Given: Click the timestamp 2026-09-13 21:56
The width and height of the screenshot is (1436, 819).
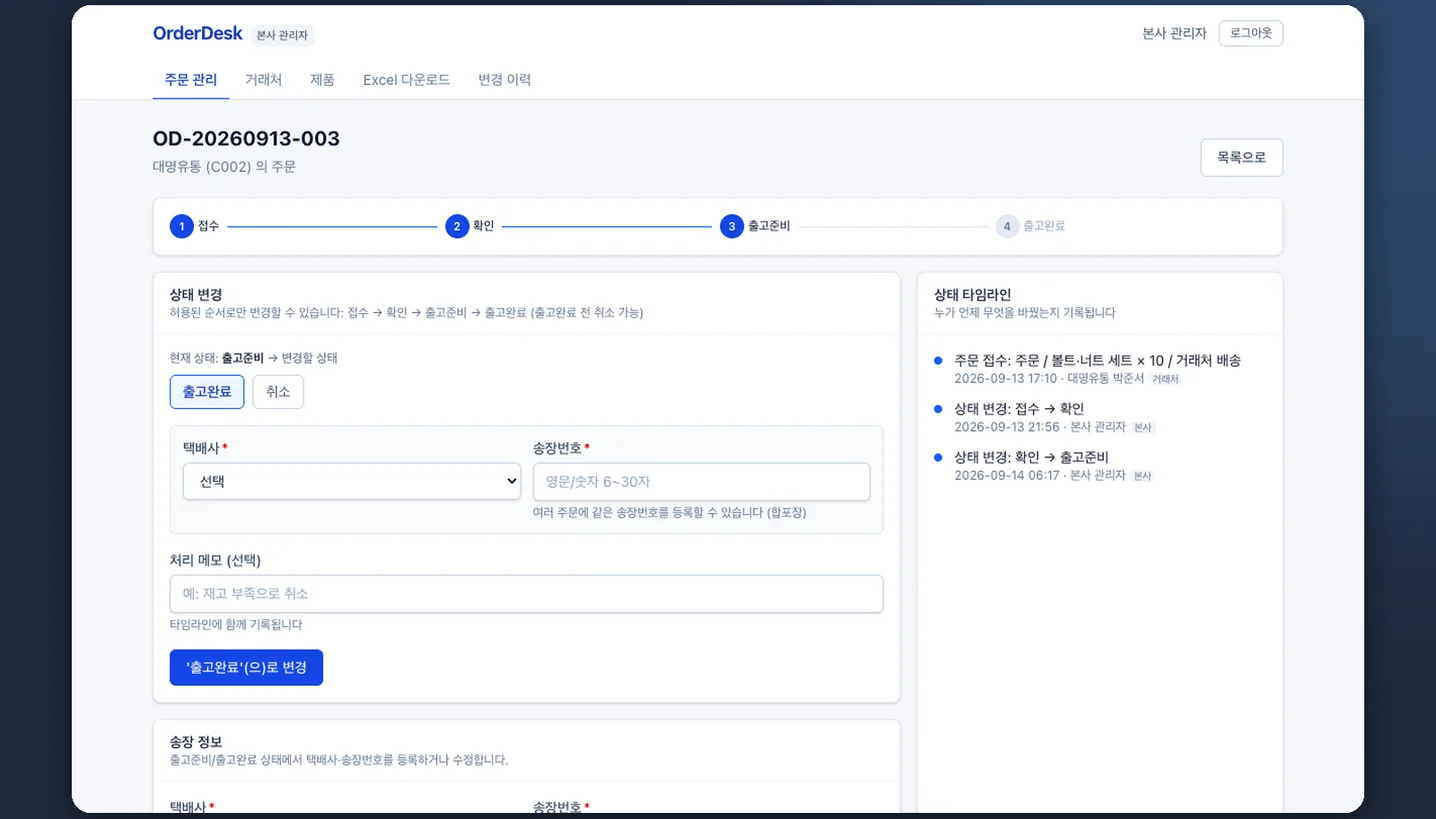Looking at the screenshot, I should click(1006, 427).
